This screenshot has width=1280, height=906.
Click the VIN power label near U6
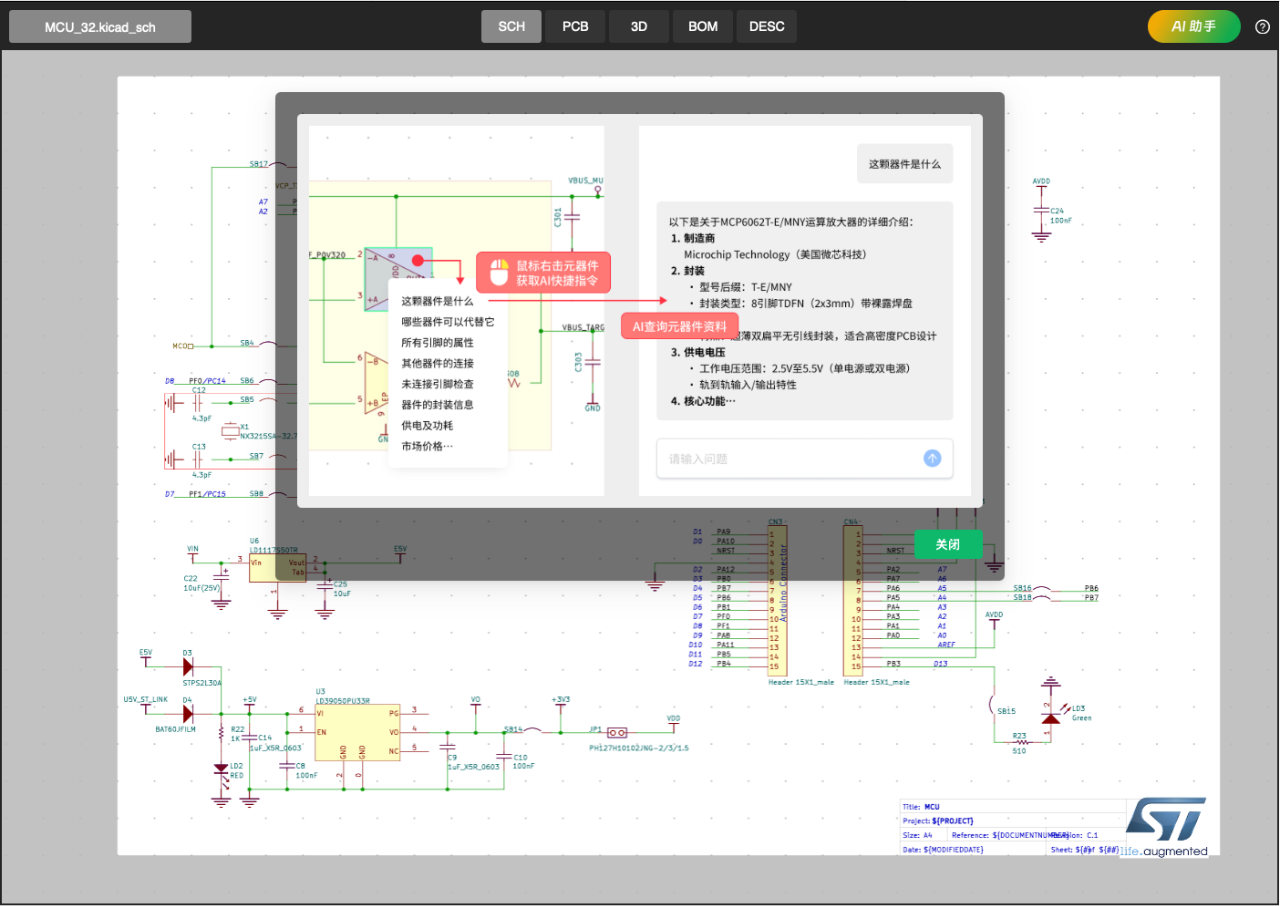pyautogui.click(x=193, y=549)
